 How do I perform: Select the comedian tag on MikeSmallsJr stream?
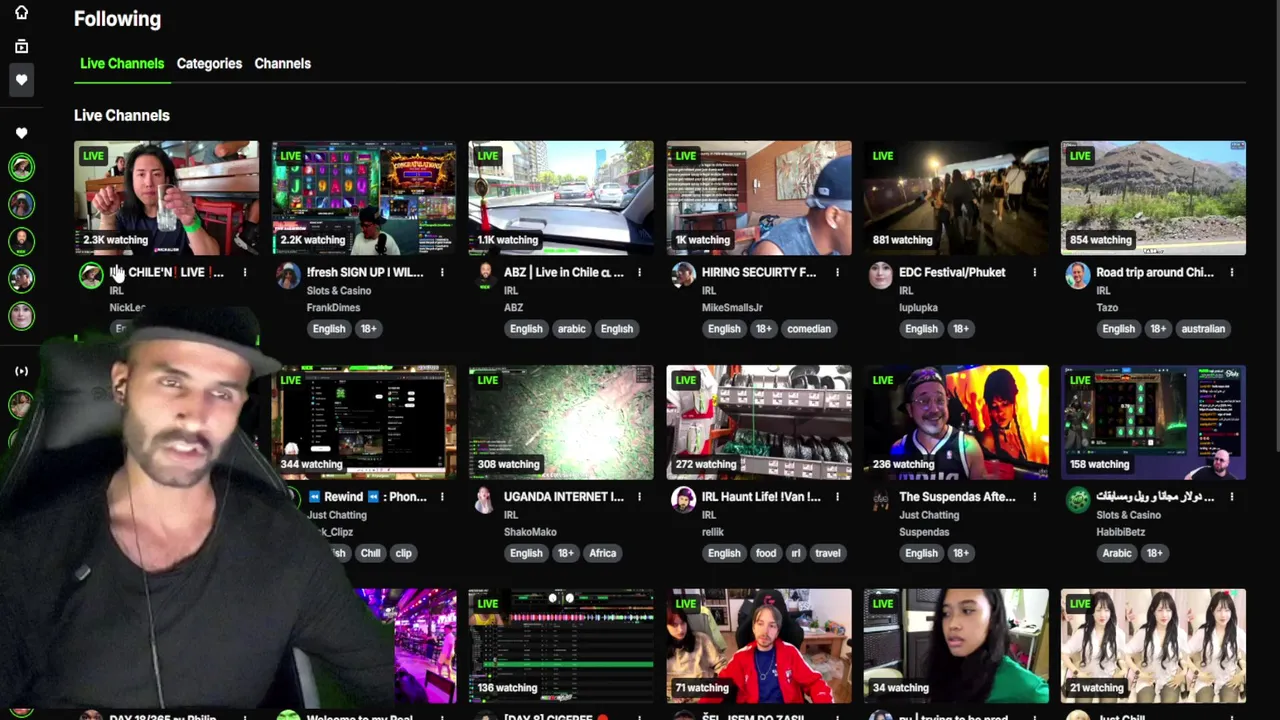coord(809,329)
